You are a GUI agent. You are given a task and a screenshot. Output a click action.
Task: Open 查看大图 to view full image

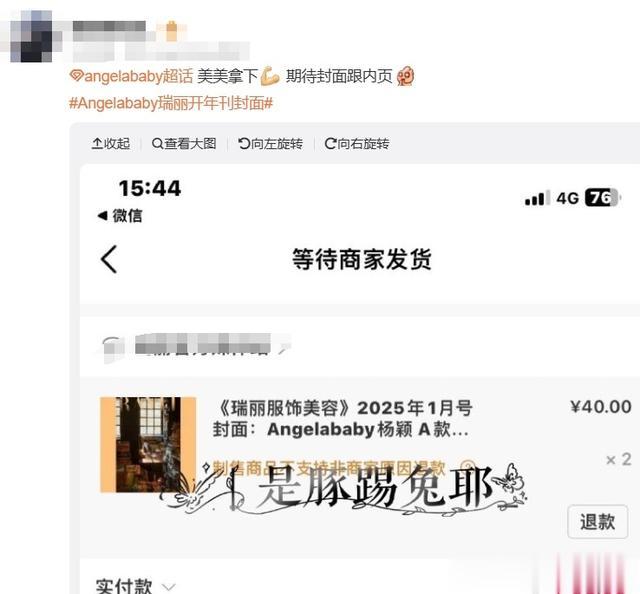(184, 143)
